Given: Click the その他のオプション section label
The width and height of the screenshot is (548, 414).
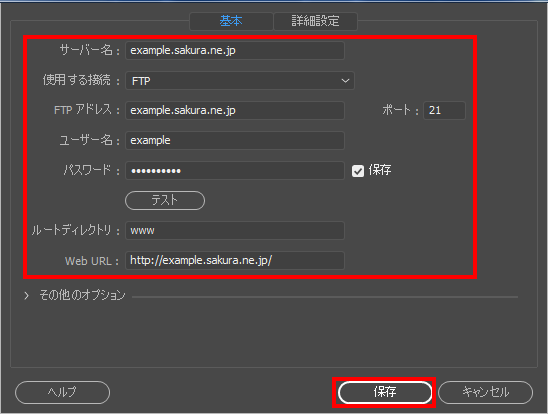Looking at the screenshot, I should coord(82,295).
